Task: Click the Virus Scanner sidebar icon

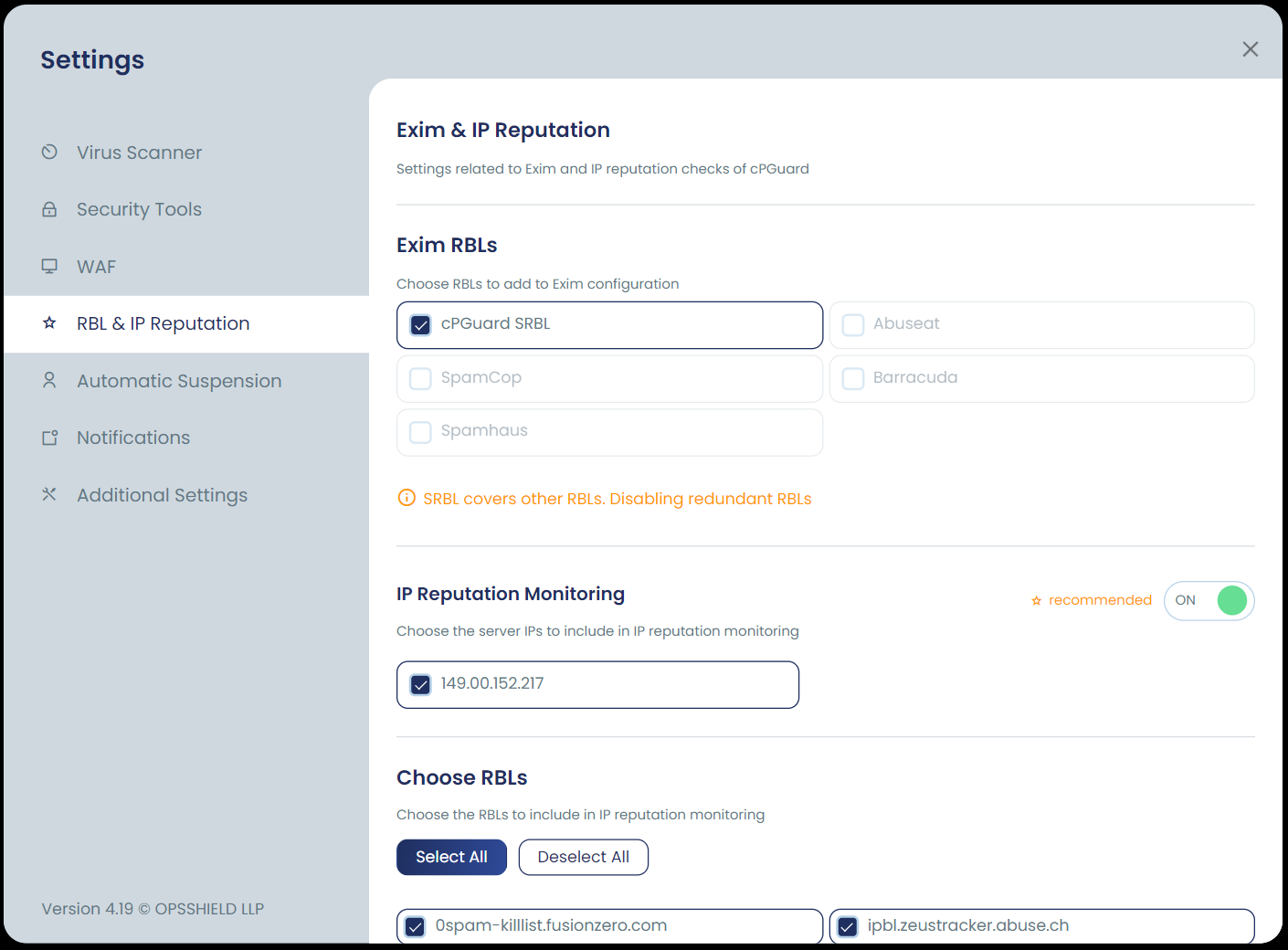Action: pyautogui.click(x=49, y=152)
